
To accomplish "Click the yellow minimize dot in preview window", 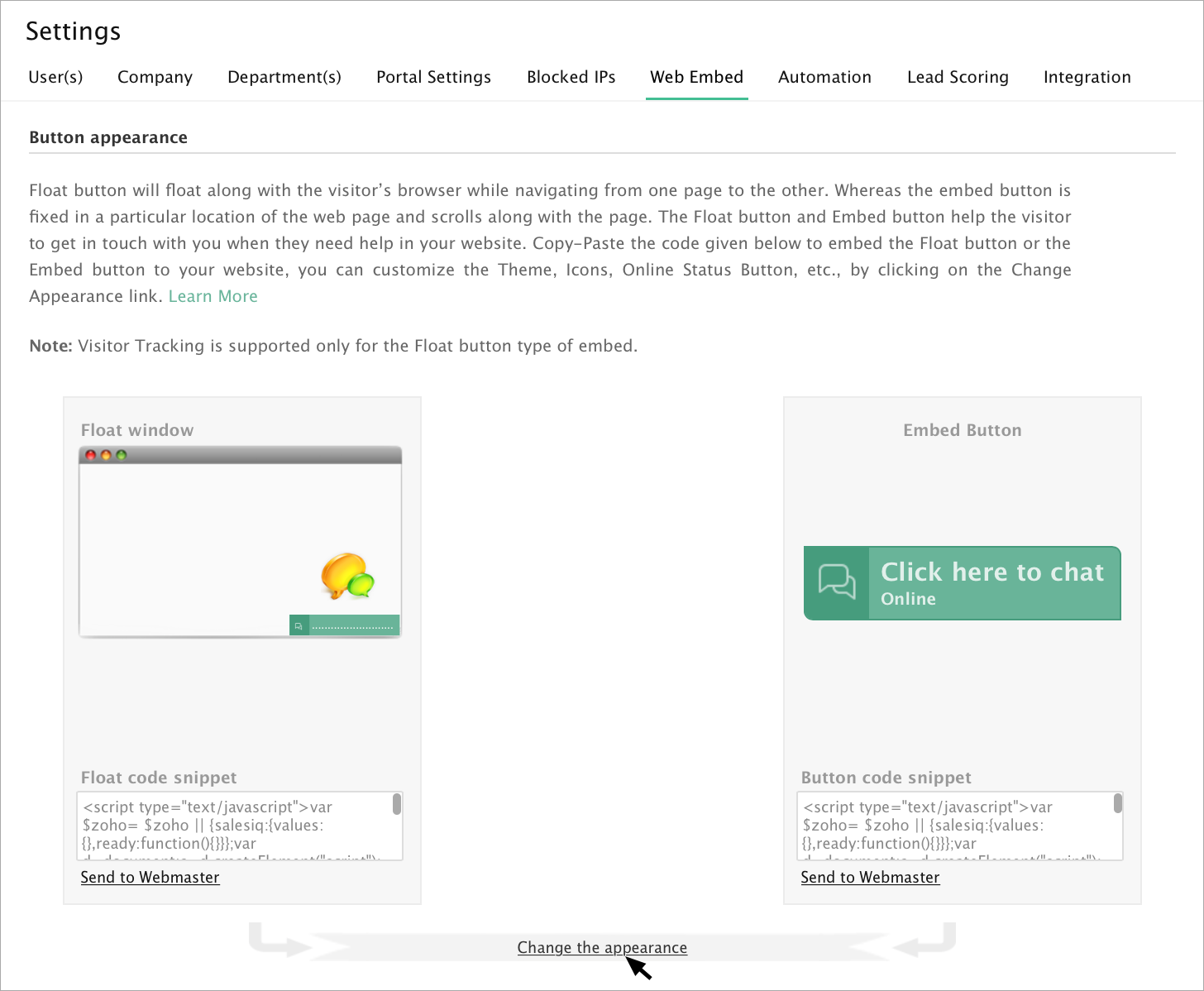I will click(106, 455).
